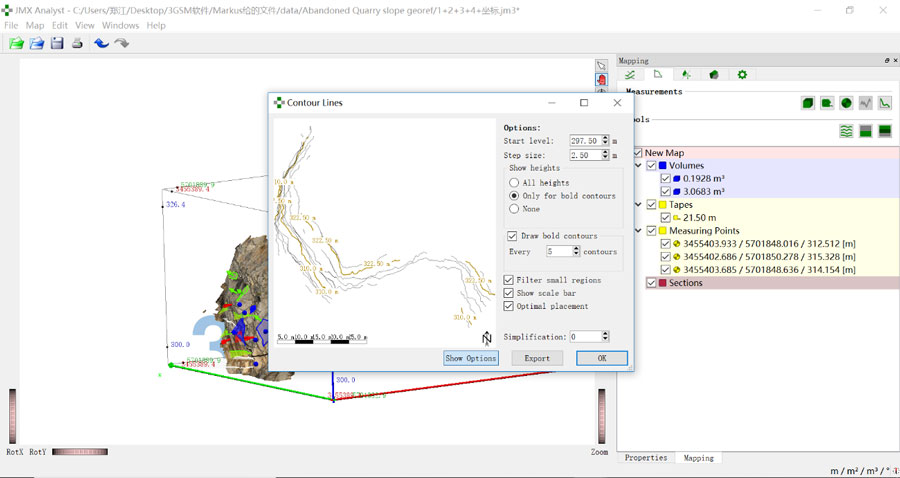Click the blue undo arrow icon

101,43
